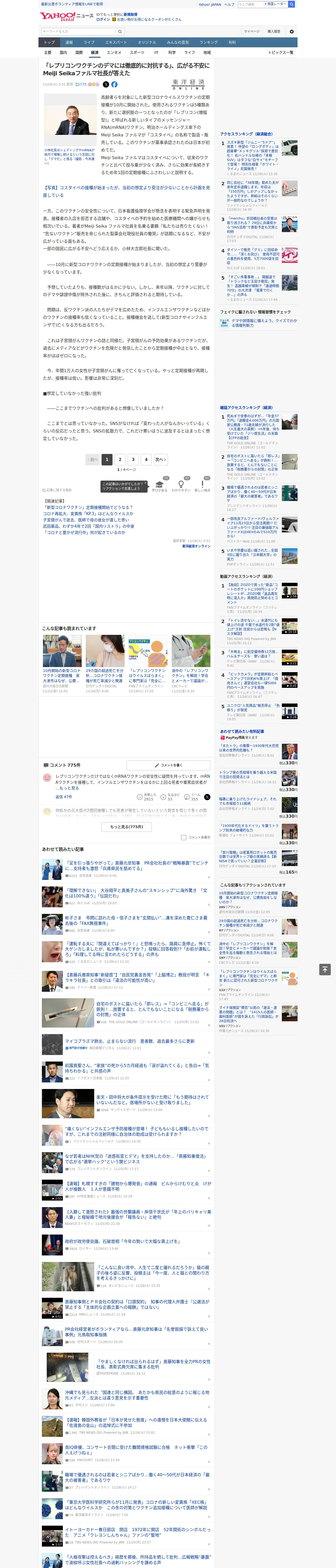The height and width of the screenshot is (1568, 336).
Task: Open マイページ link
Action: coord(251,32)
